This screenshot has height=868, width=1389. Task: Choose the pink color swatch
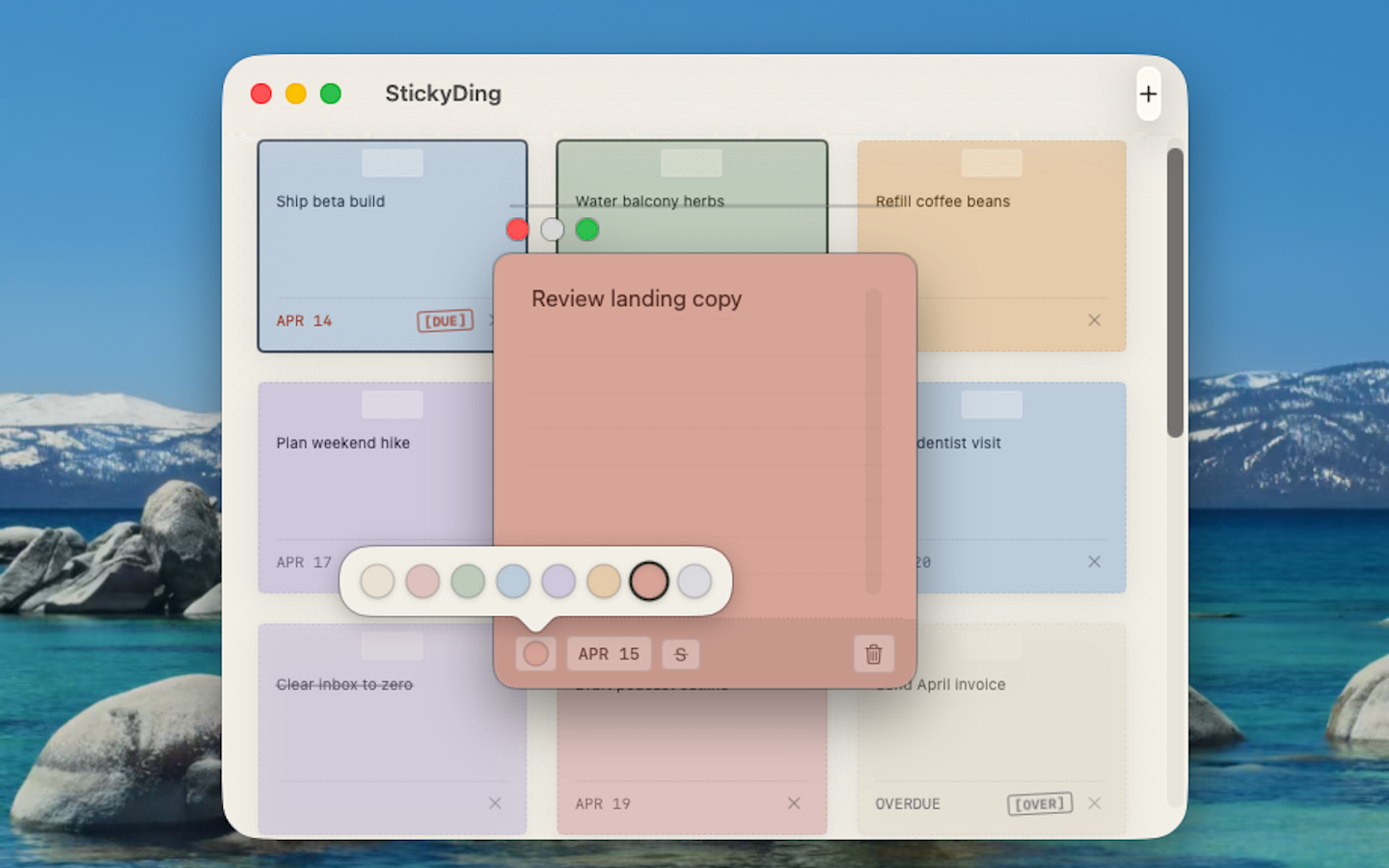422,582
